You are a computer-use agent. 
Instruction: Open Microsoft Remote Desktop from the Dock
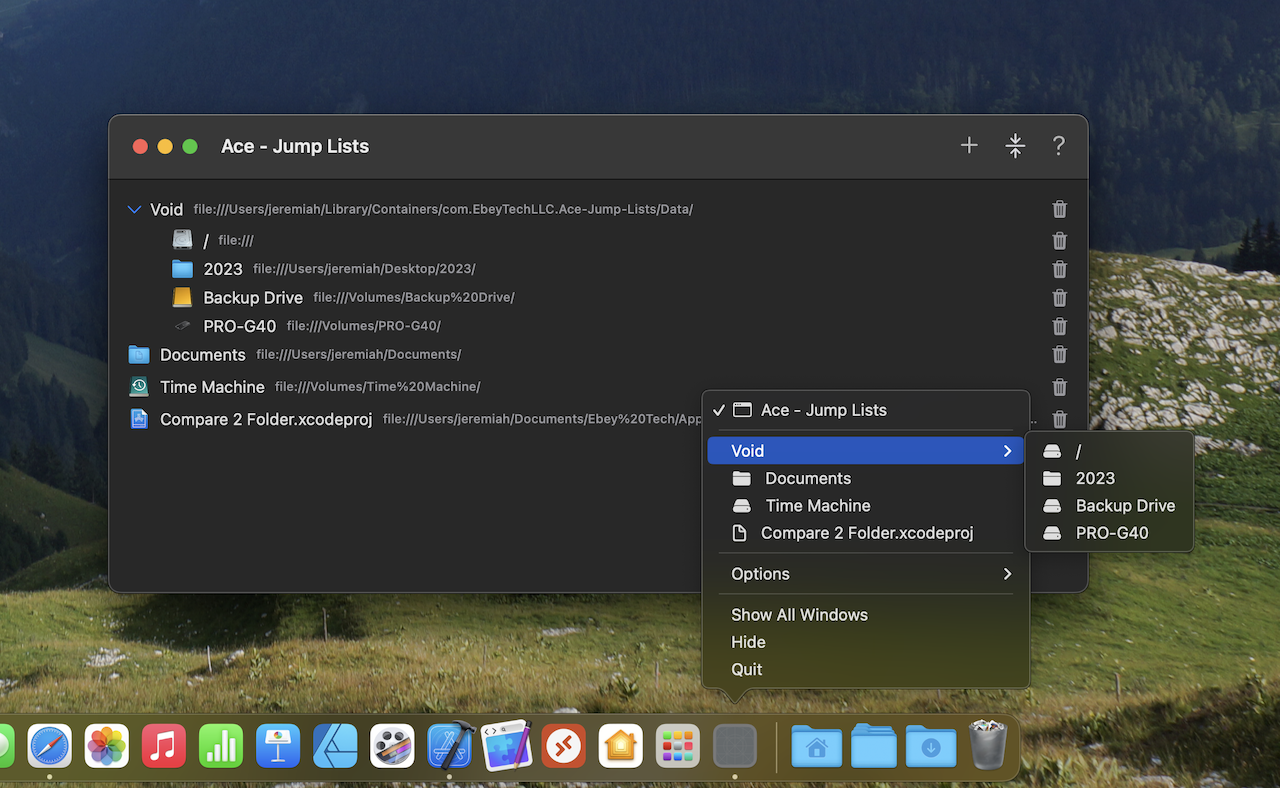(x=563, y=746)
